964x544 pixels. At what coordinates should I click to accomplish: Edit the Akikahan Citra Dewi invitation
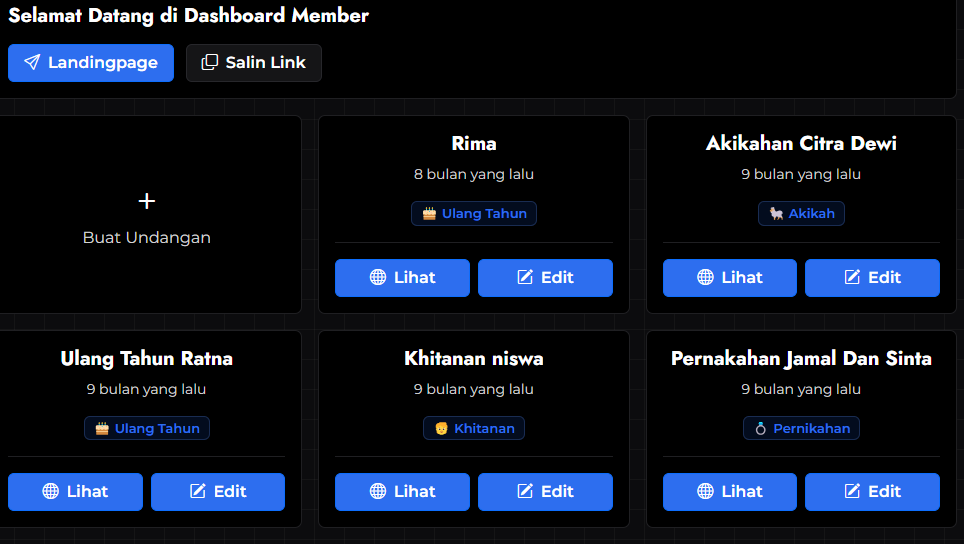coord(872,278)
